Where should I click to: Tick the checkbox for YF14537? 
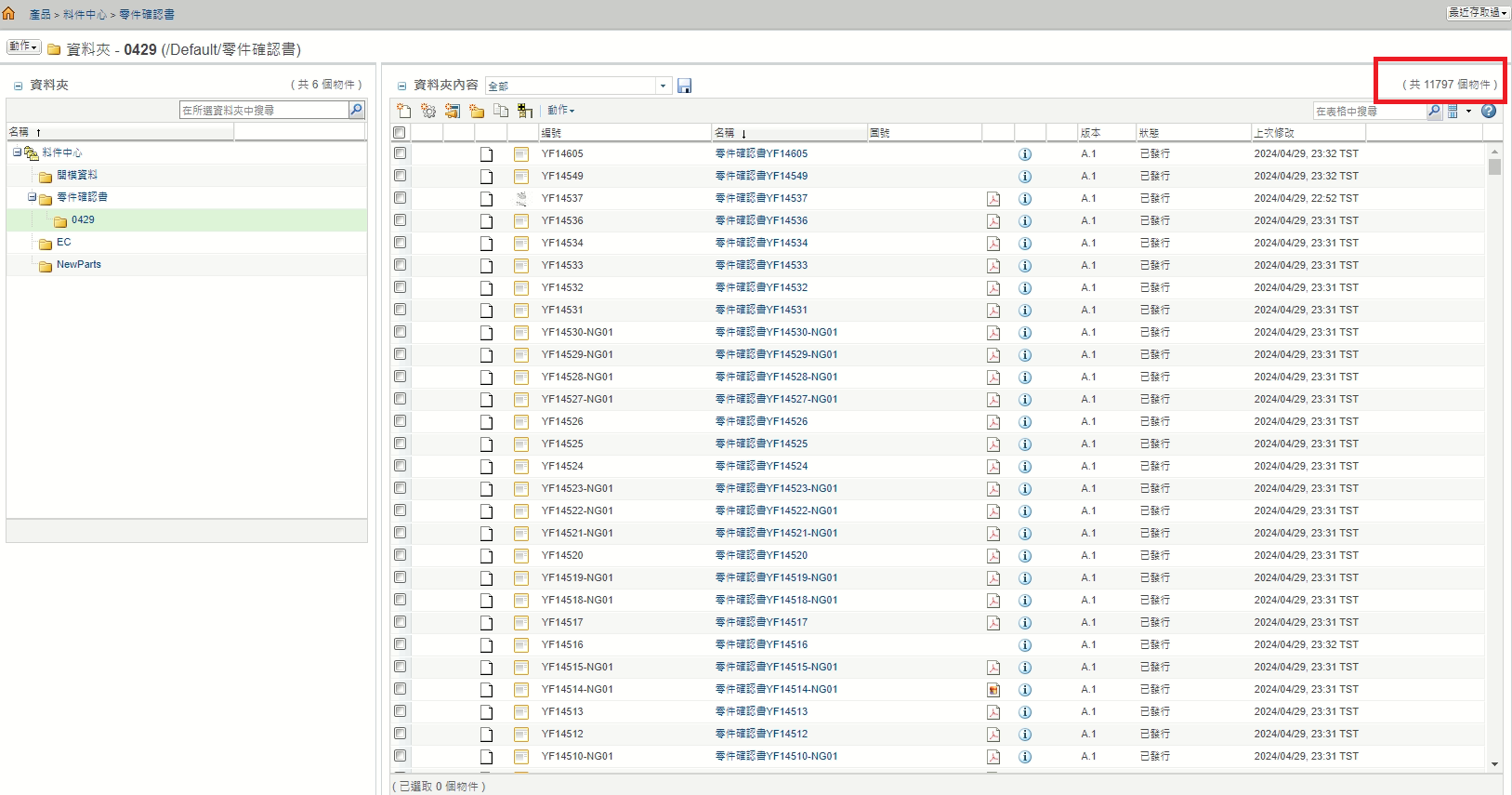400,198
